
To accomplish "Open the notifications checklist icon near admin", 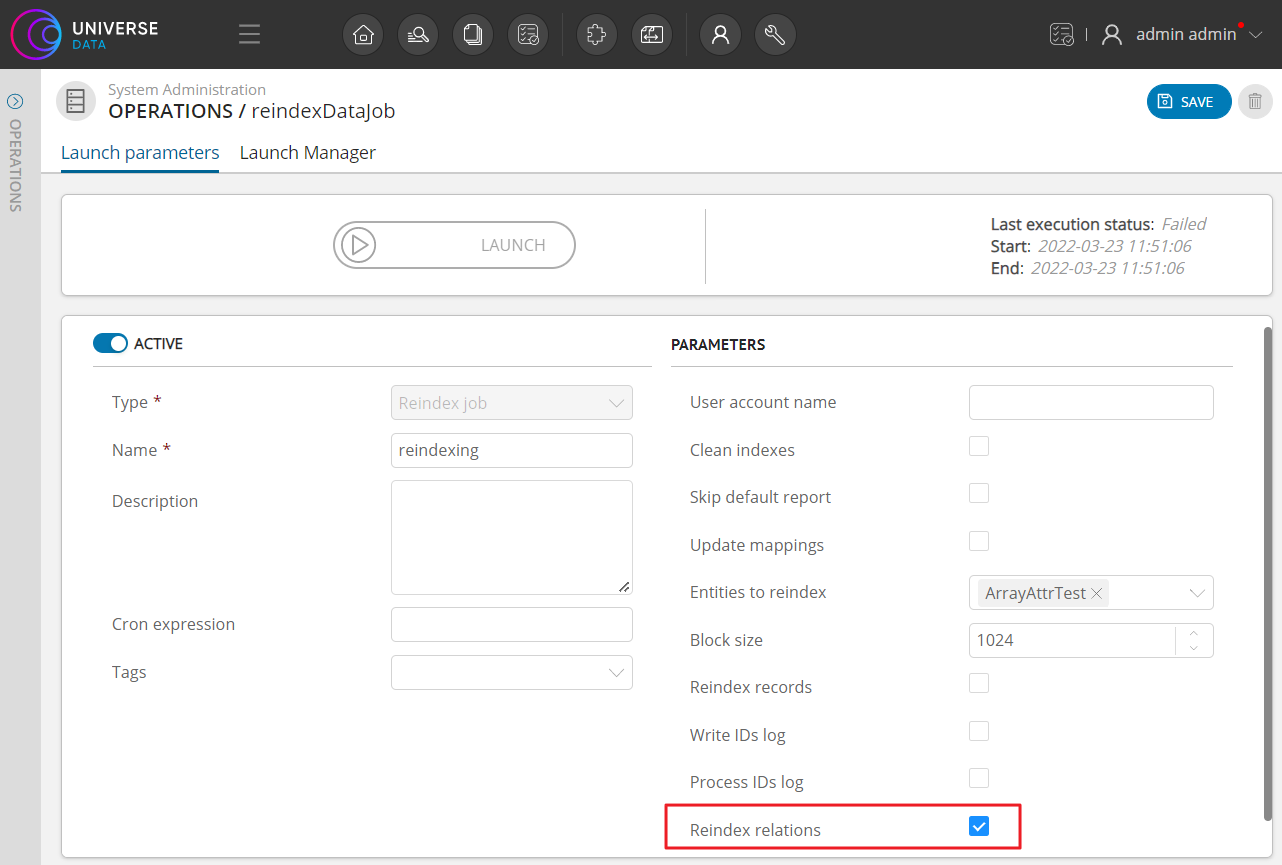I will tap(1061, 35).
